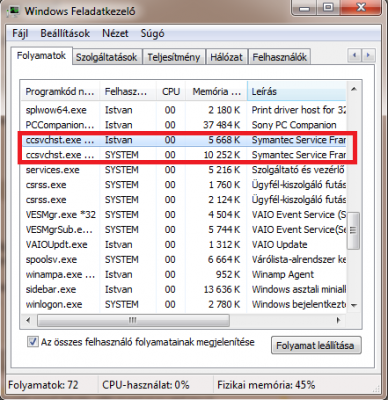Toggle show processes from all users checkbox
This screenshot has width=388, height=400.
32,342
